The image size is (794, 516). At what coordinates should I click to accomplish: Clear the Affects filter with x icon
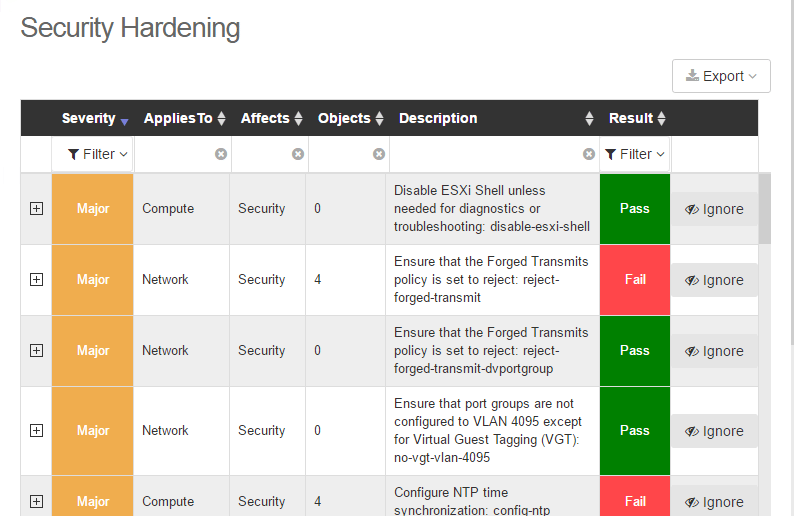(298, 154)
